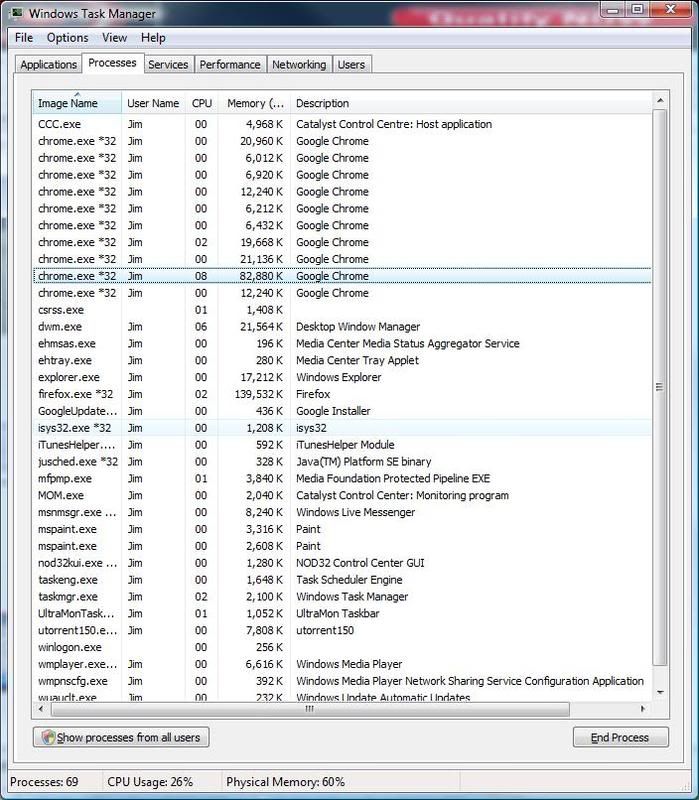The image size is (699, 800).
Task: Select the UltraMonTask process row
Action: pos(342,613)
